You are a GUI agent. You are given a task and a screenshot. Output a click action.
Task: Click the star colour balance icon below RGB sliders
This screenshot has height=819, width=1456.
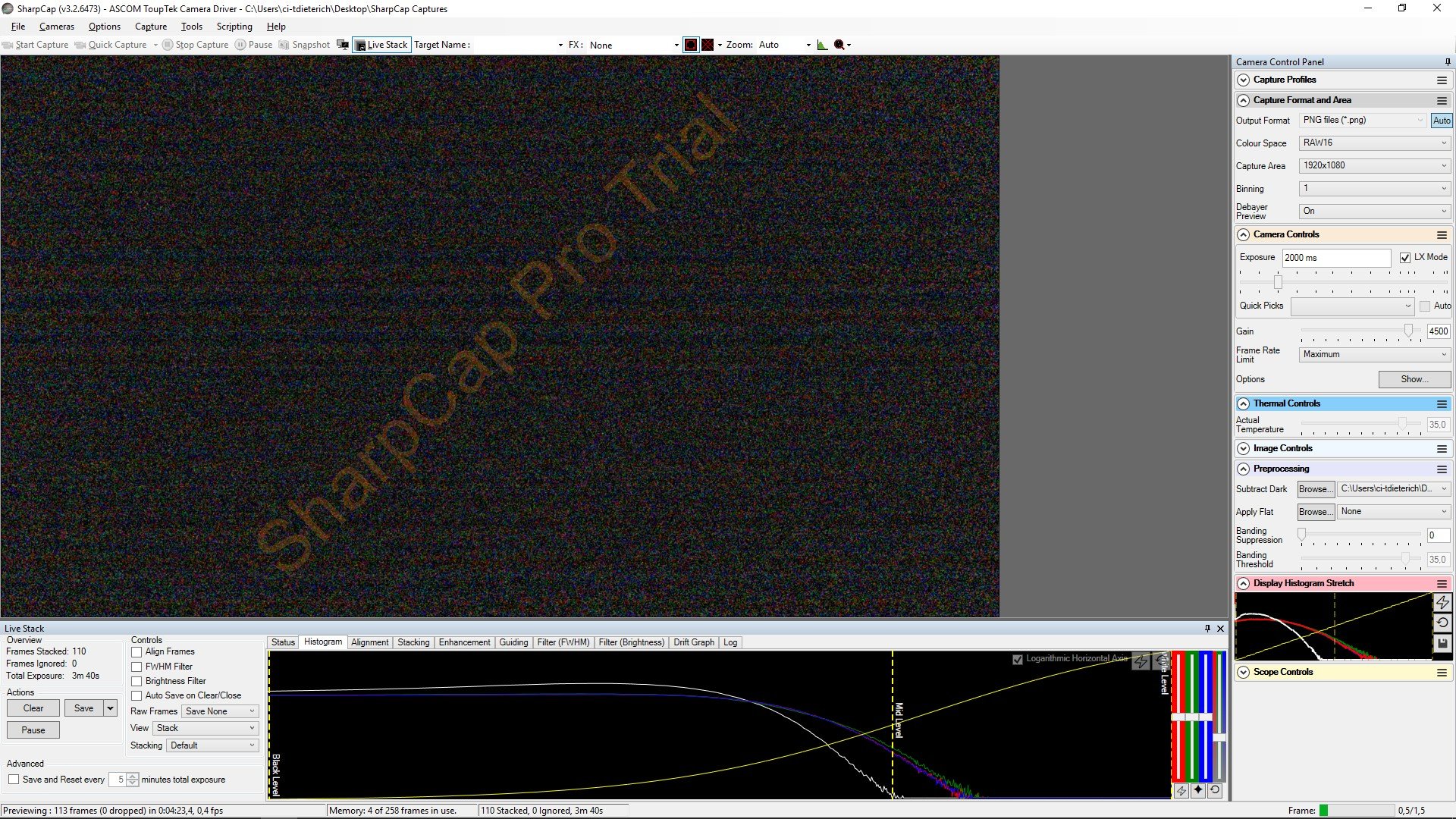(x=1198, y=790)
